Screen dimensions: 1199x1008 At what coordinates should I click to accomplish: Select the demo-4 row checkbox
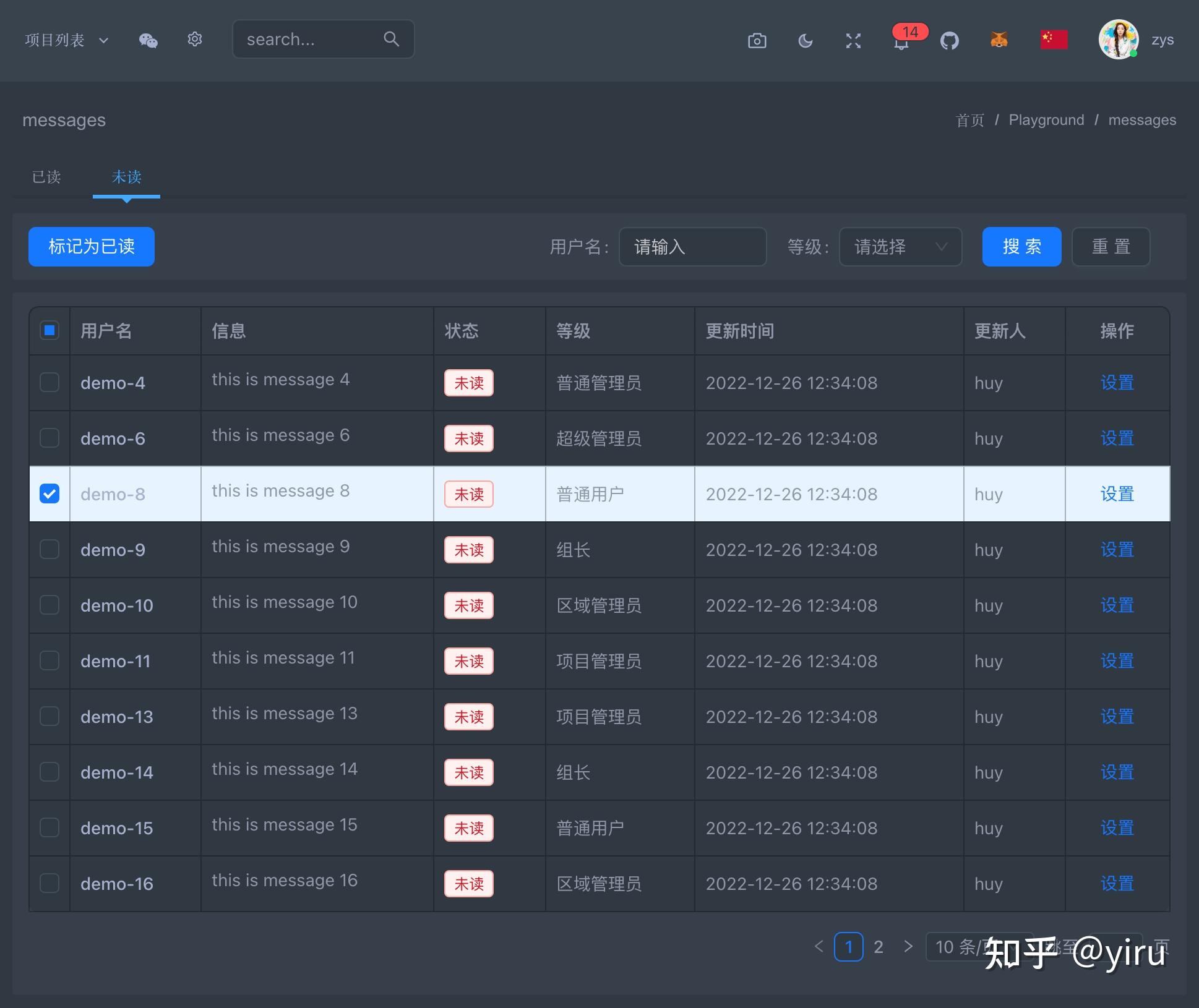(x=49, y=382)
